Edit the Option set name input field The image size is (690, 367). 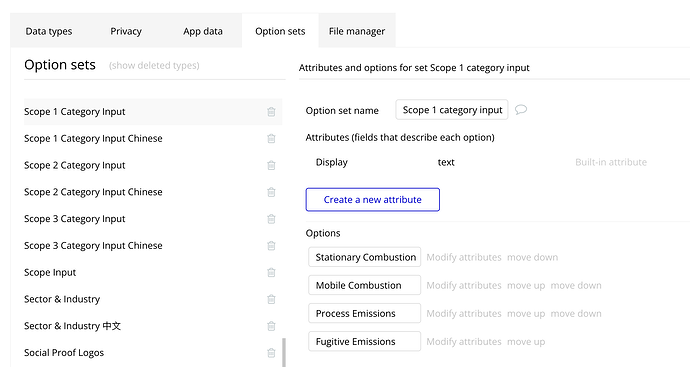pyautogui.click(x=452, y=110)
